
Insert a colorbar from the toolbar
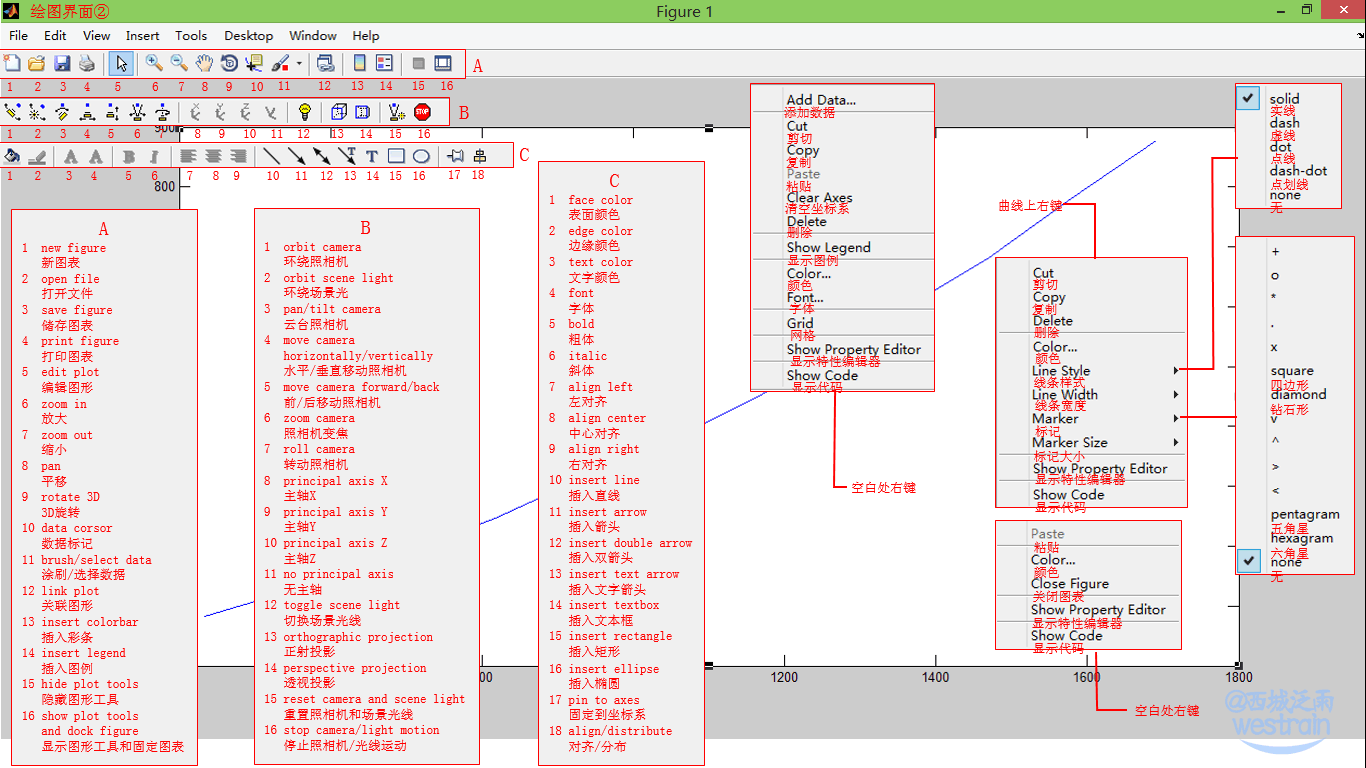tap(356, 62)
